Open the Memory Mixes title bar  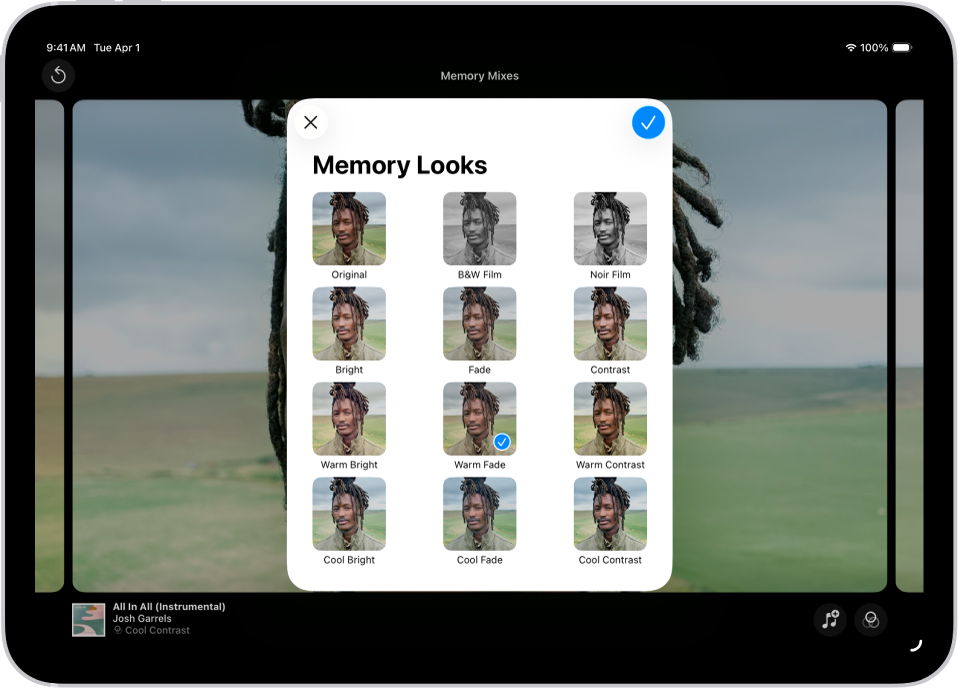[479, 76]
